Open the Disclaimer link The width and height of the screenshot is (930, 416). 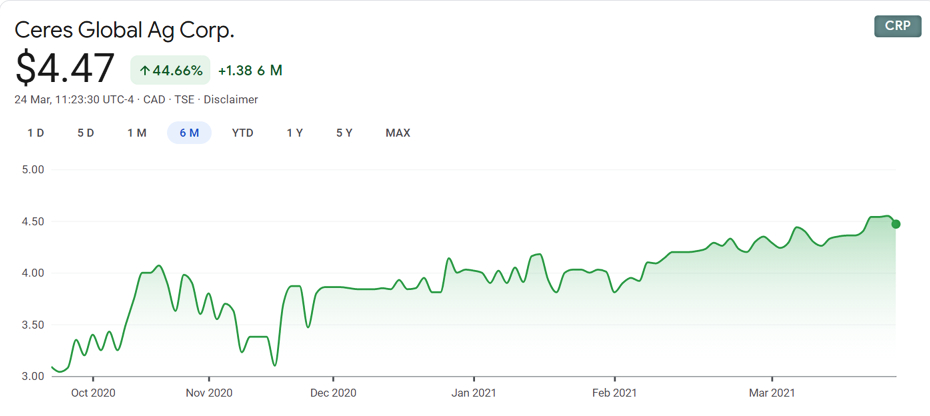click(231, 100)
